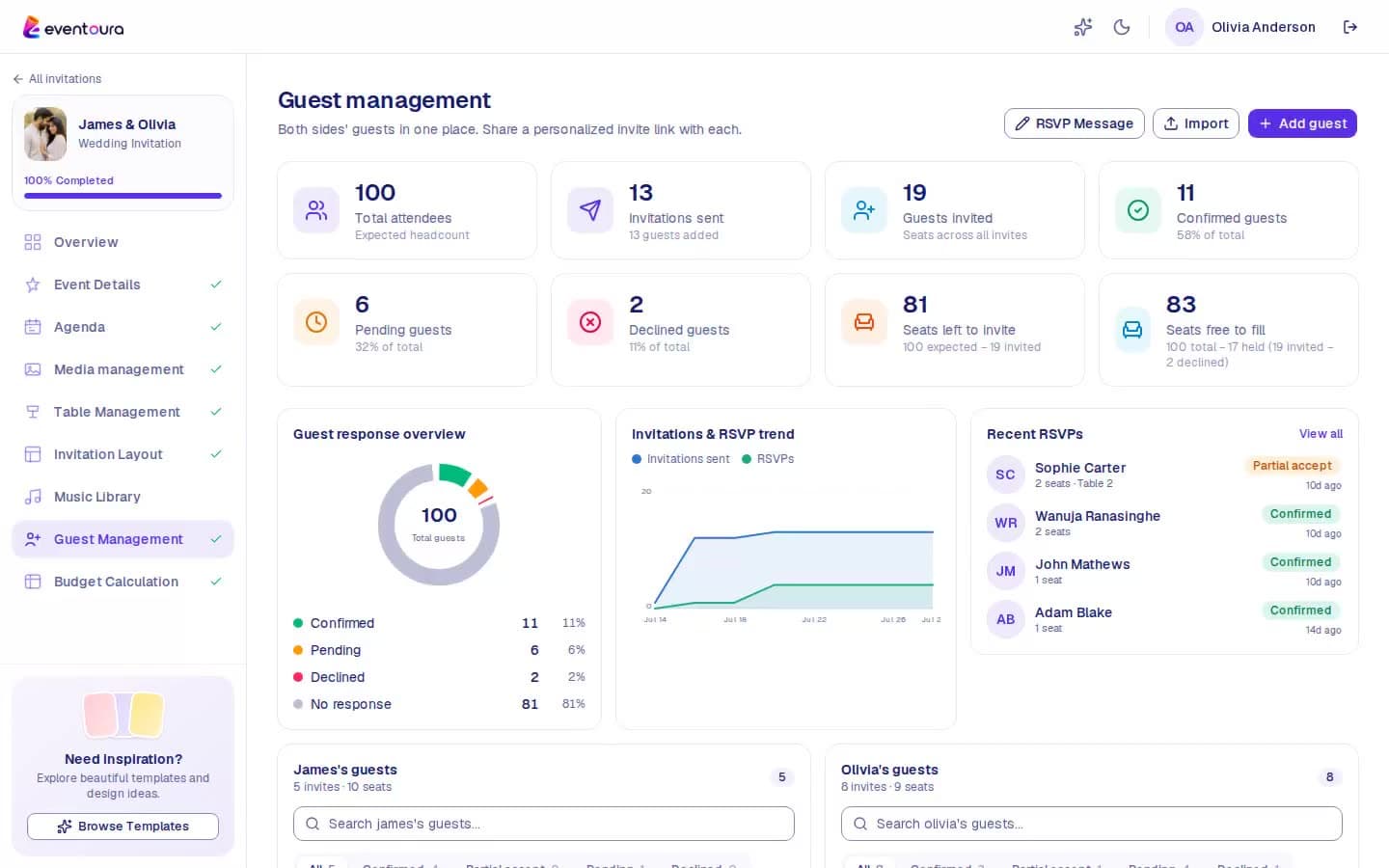Click the Add guest button

pyautogui.click(x=1302, y=123)
